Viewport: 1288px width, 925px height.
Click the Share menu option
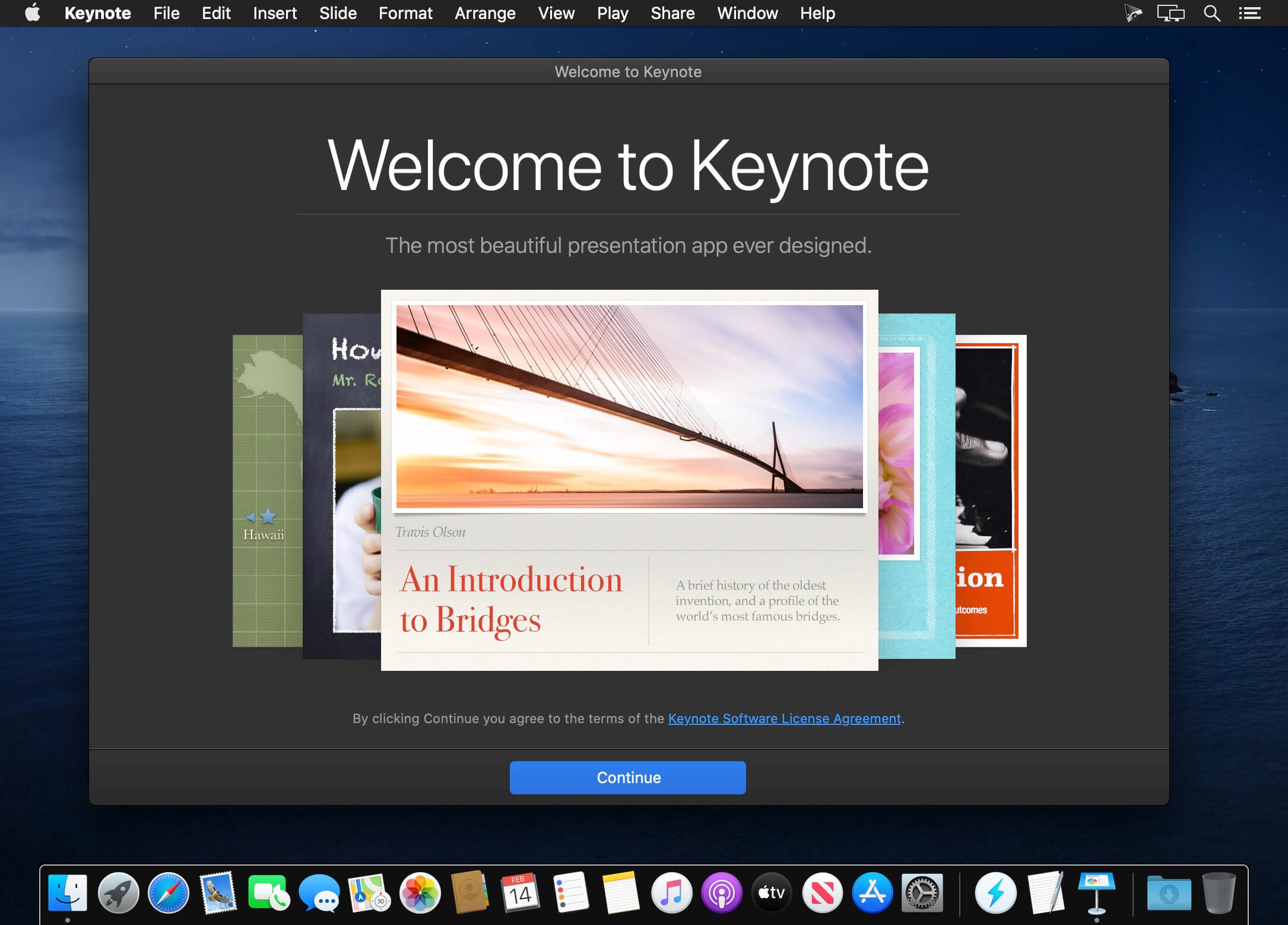[x=672, y=13]
